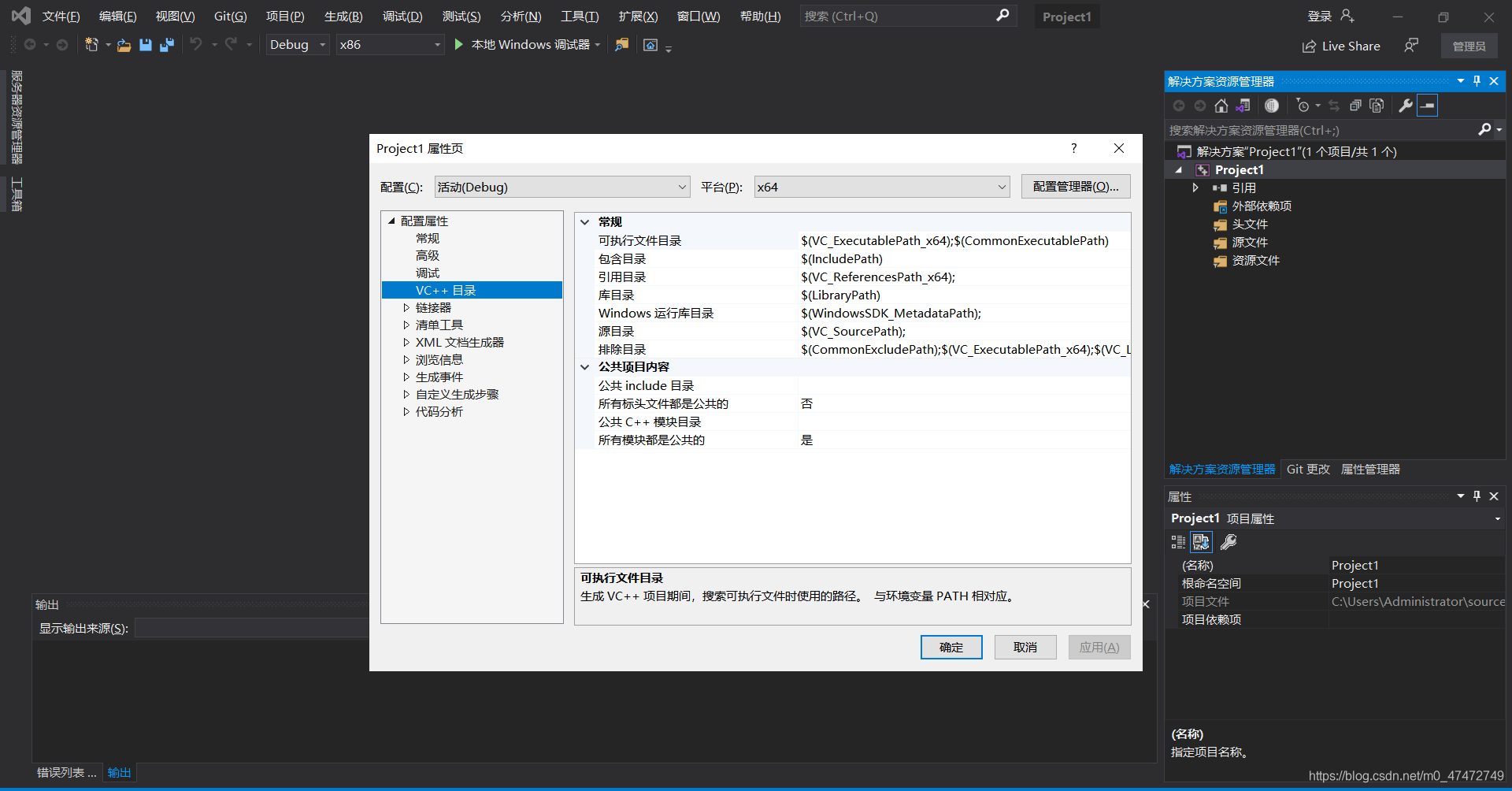Pin the Solution Explorer panel

click(1477, 80)
